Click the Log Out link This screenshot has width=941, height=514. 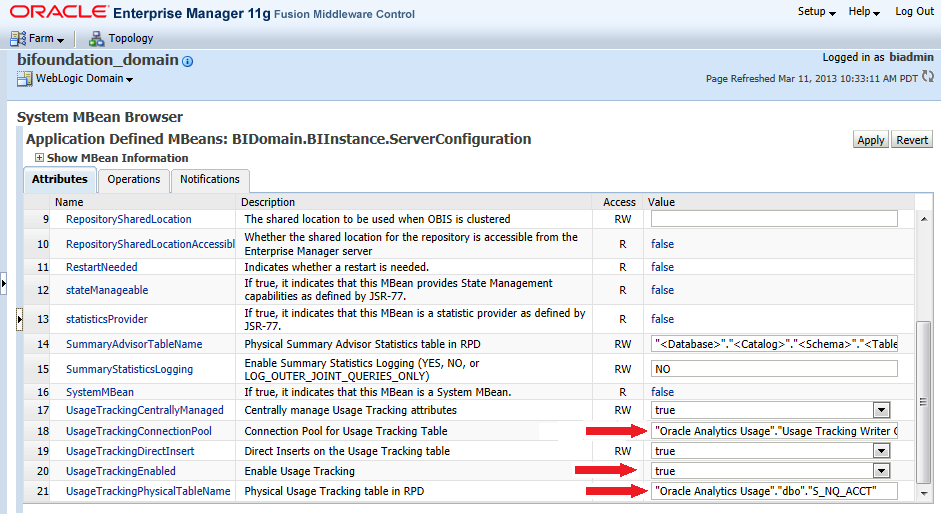(x=915, y=11)
